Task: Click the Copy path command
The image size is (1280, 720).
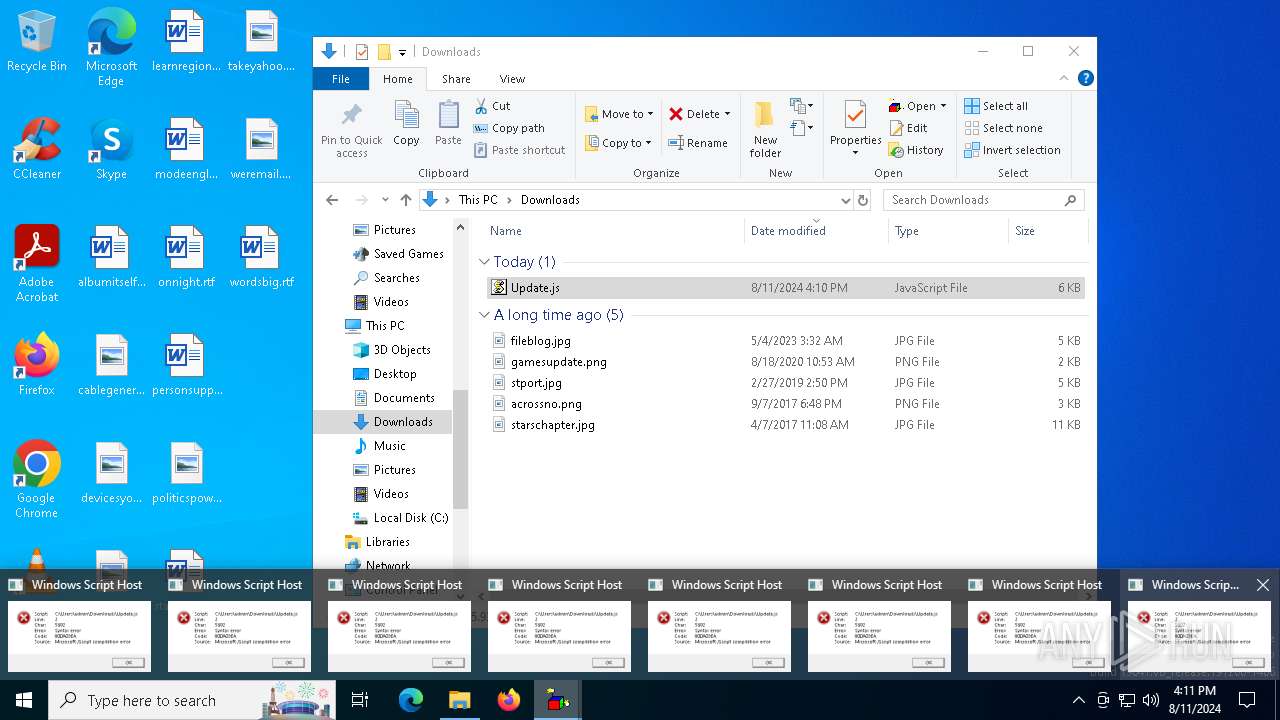Action: coord(509,128)
